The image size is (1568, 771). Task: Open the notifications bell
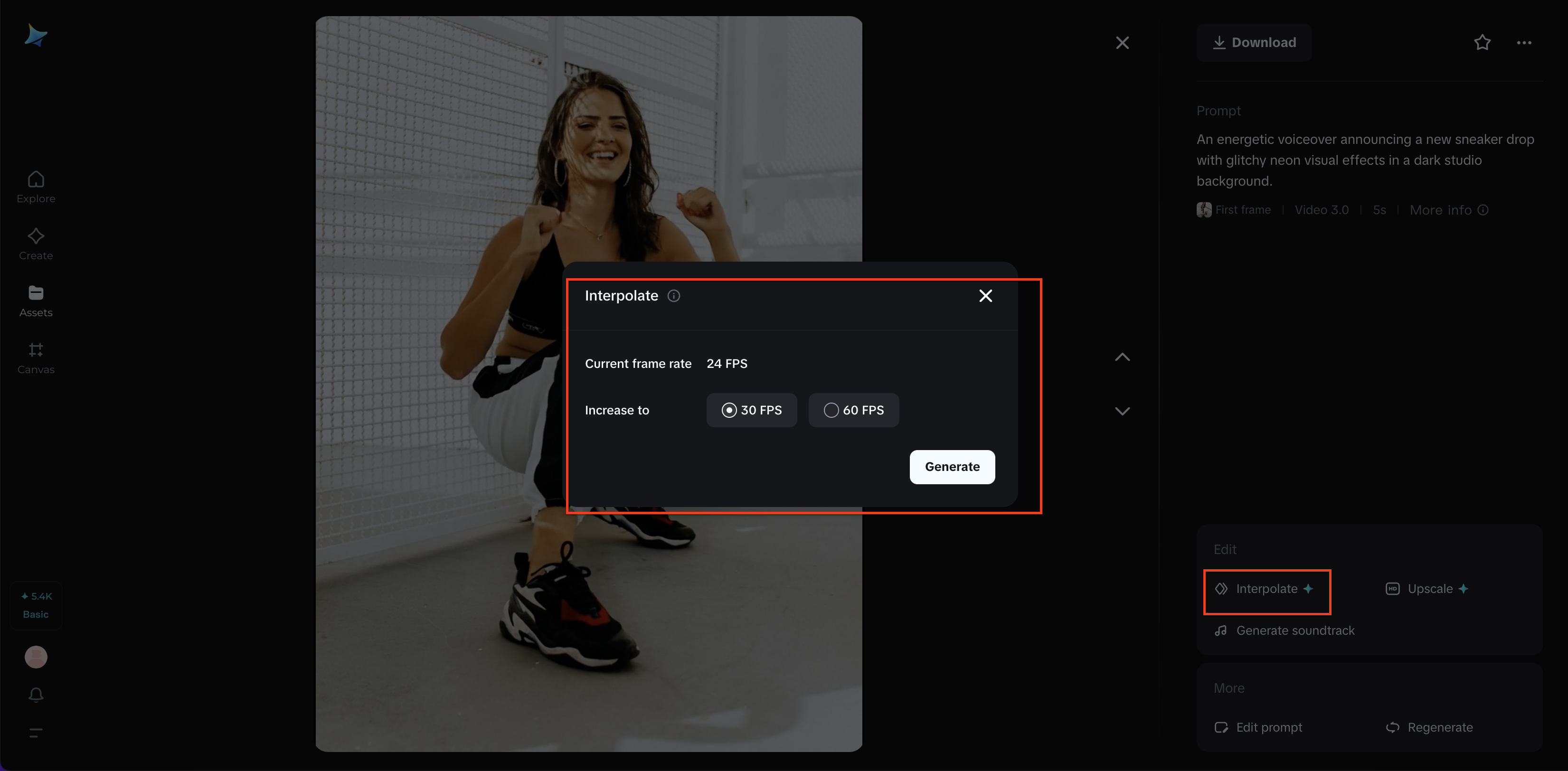click(x=36, y=694)
